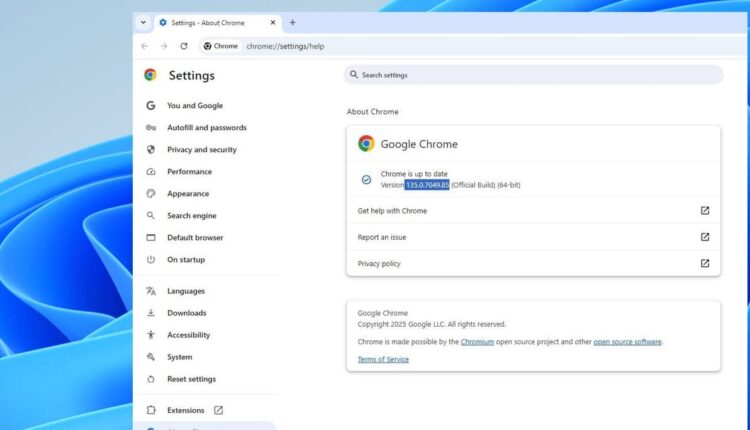Click the external link icon for Report an issue

705,237
